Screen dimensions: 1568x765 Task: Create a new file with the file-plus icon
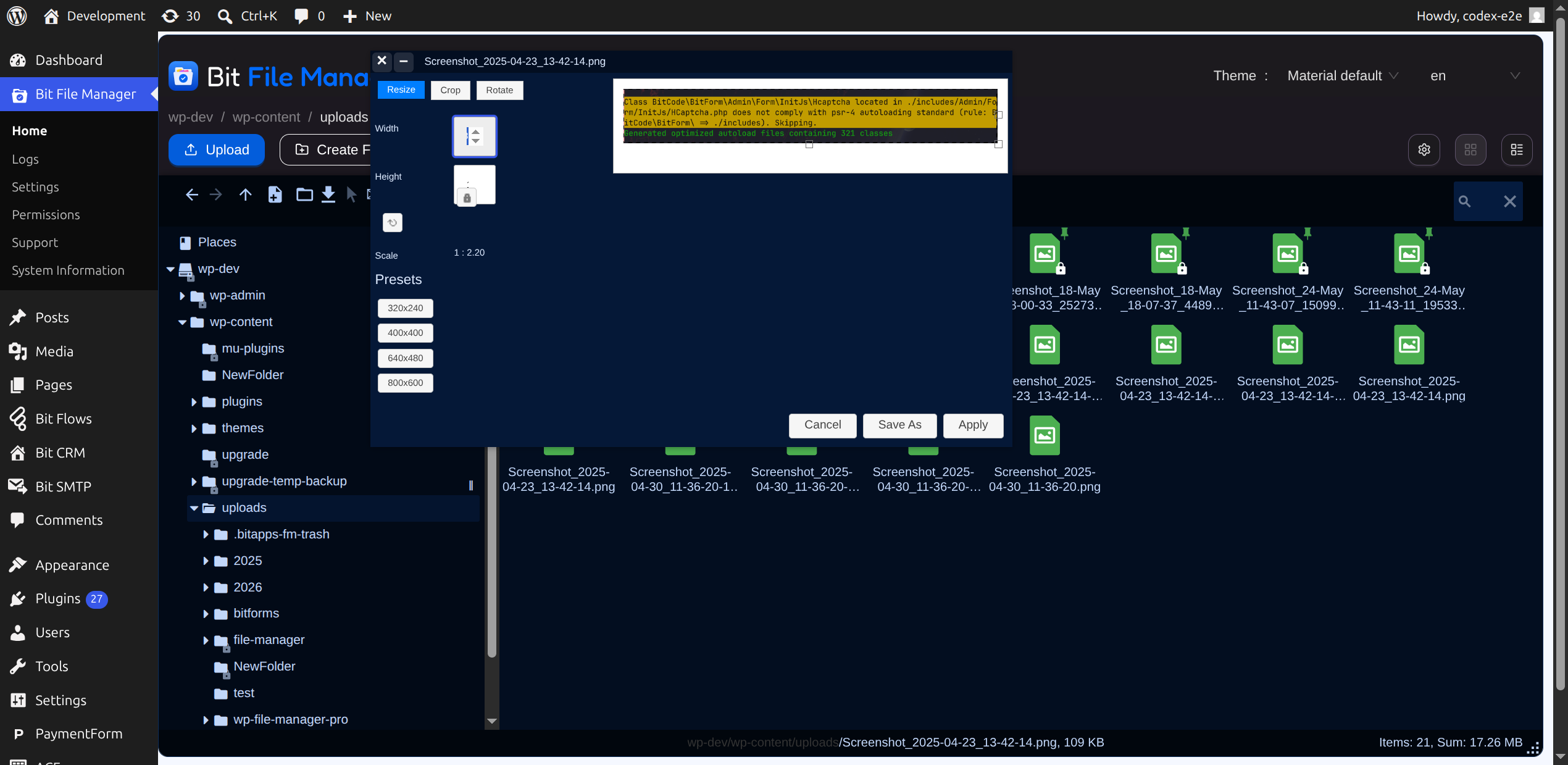point(275,195)
